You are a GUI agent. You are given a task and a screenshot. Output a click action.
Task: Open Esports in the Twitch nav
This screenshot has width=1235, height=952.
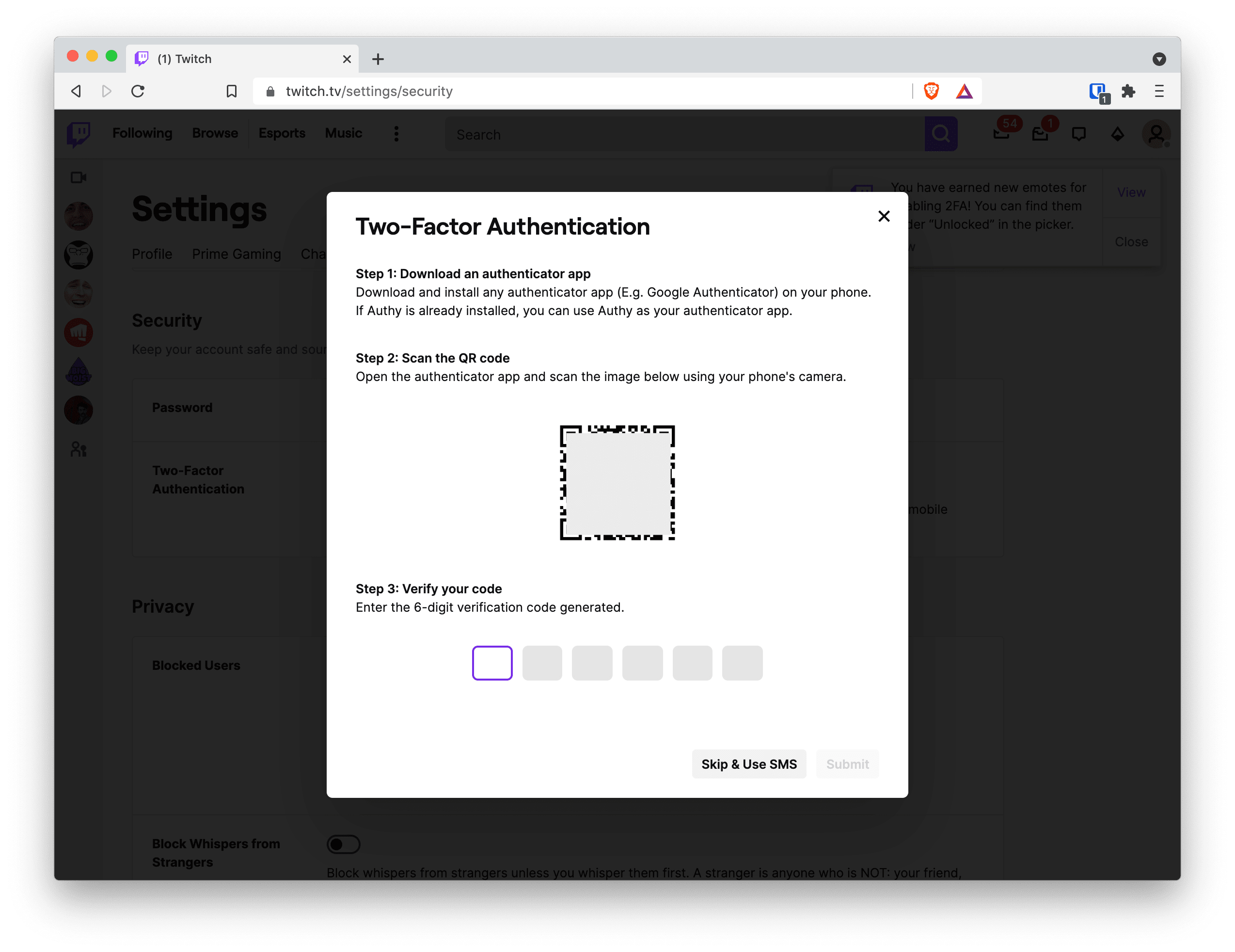(x=282, y=133)
